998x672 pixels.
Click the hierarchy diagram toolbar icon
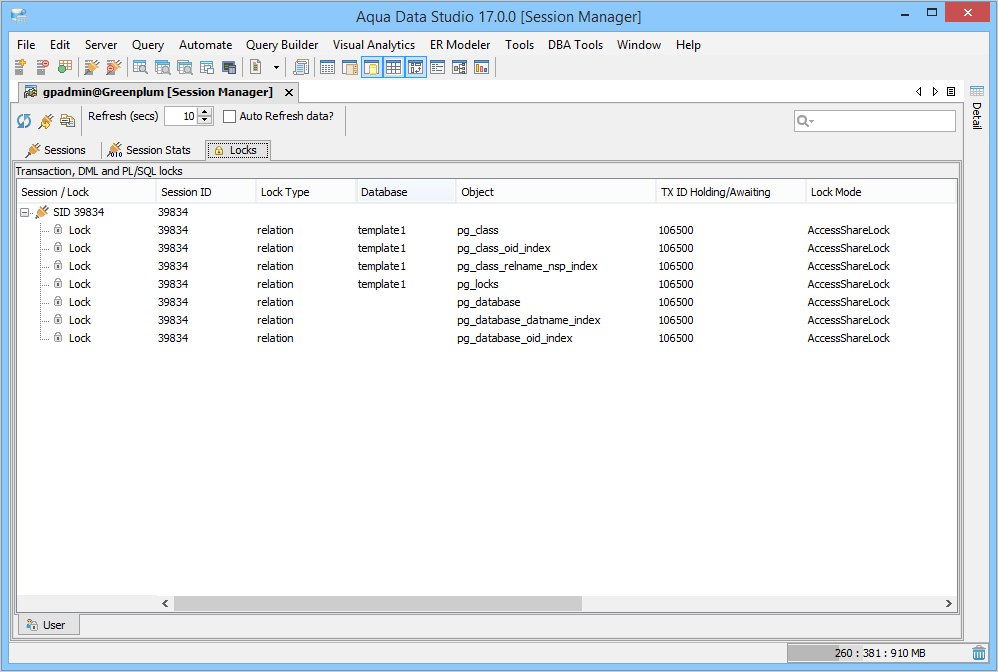pos(460,67)
